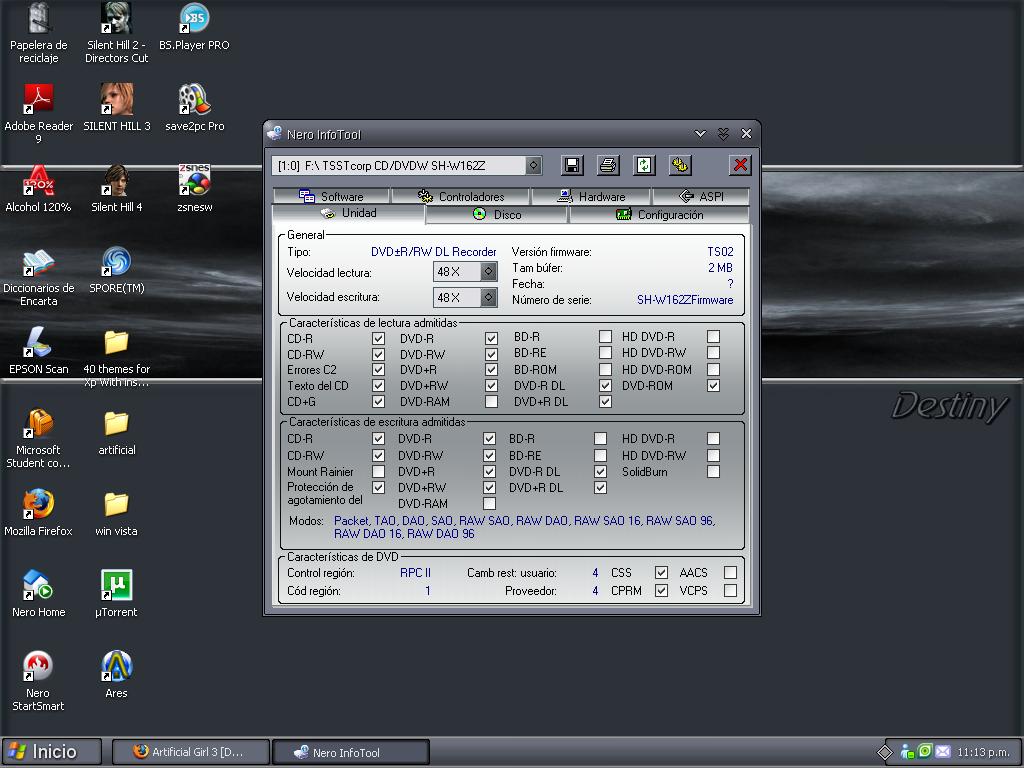The image size is (1024, 768).
Task: Select the Unidad tab
Action: [x=349, y=214]
